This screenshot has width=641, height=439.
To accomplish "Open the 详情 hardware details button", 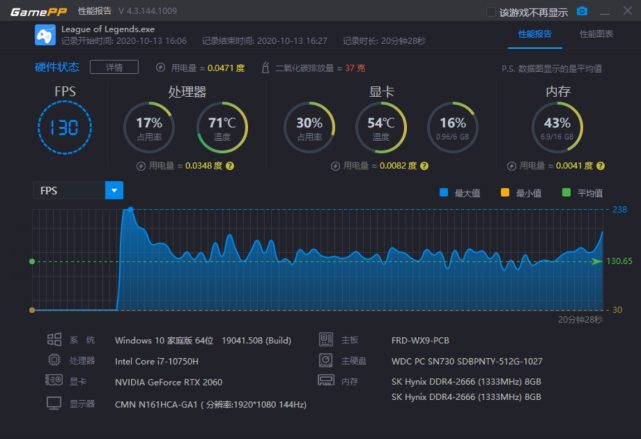I will pos(114,67).
